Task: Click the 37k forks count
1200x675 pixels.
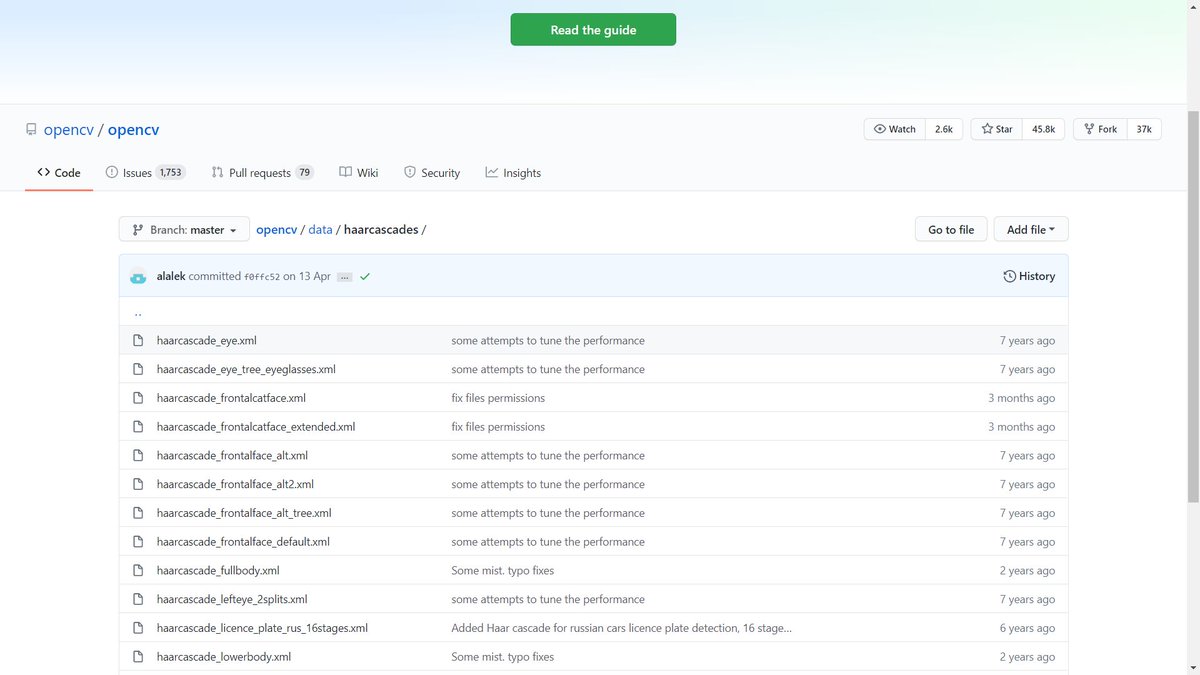Action: pos(1144,129)
